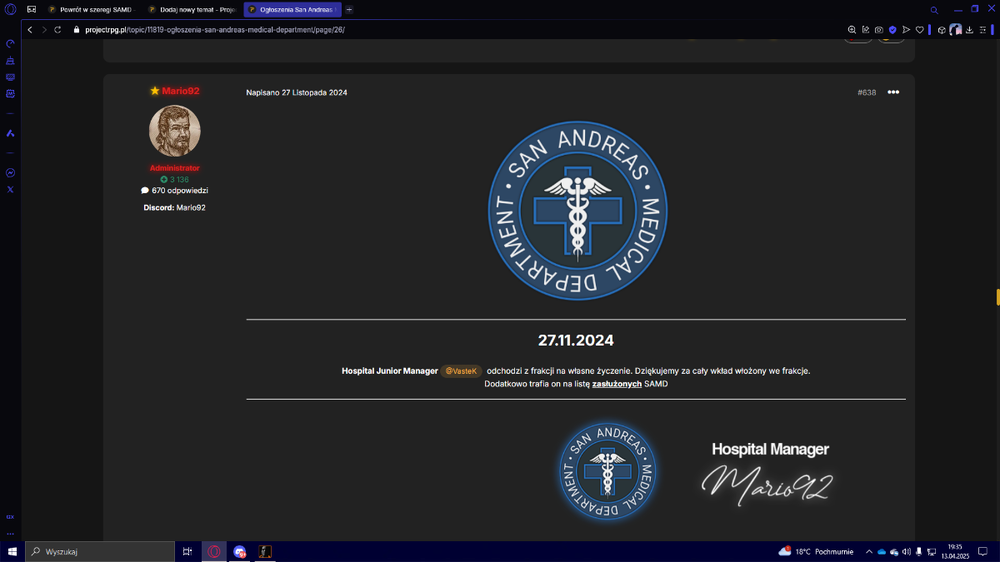Open the game app icon on the taskbar

pos(265,551)
